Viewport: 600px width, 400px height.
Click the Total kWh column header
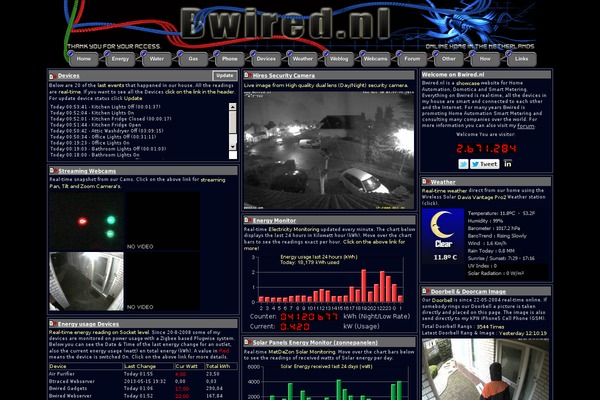(221, 366)
